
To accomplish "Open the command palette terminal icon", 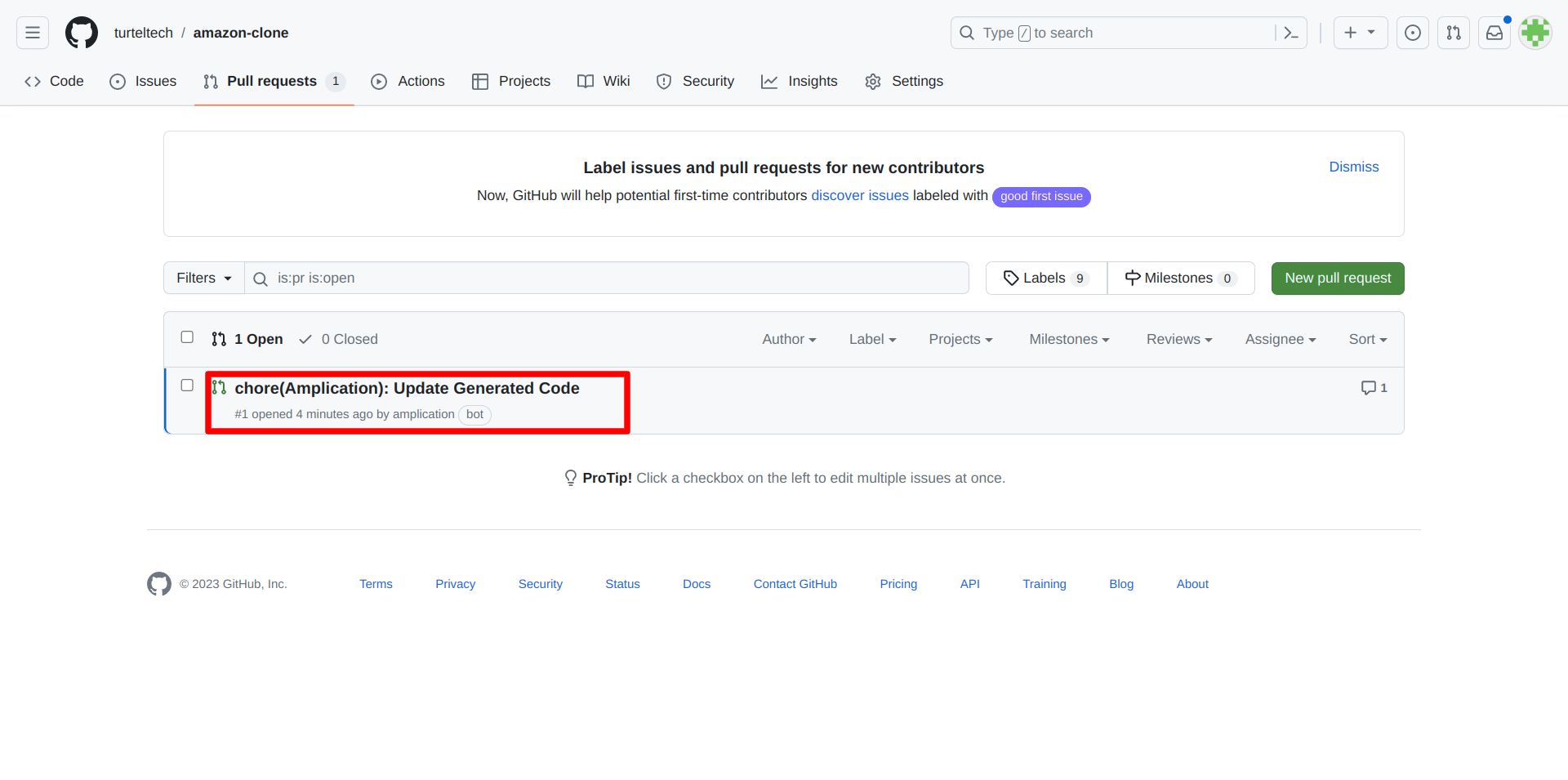I will click(x=1290, y=33).
